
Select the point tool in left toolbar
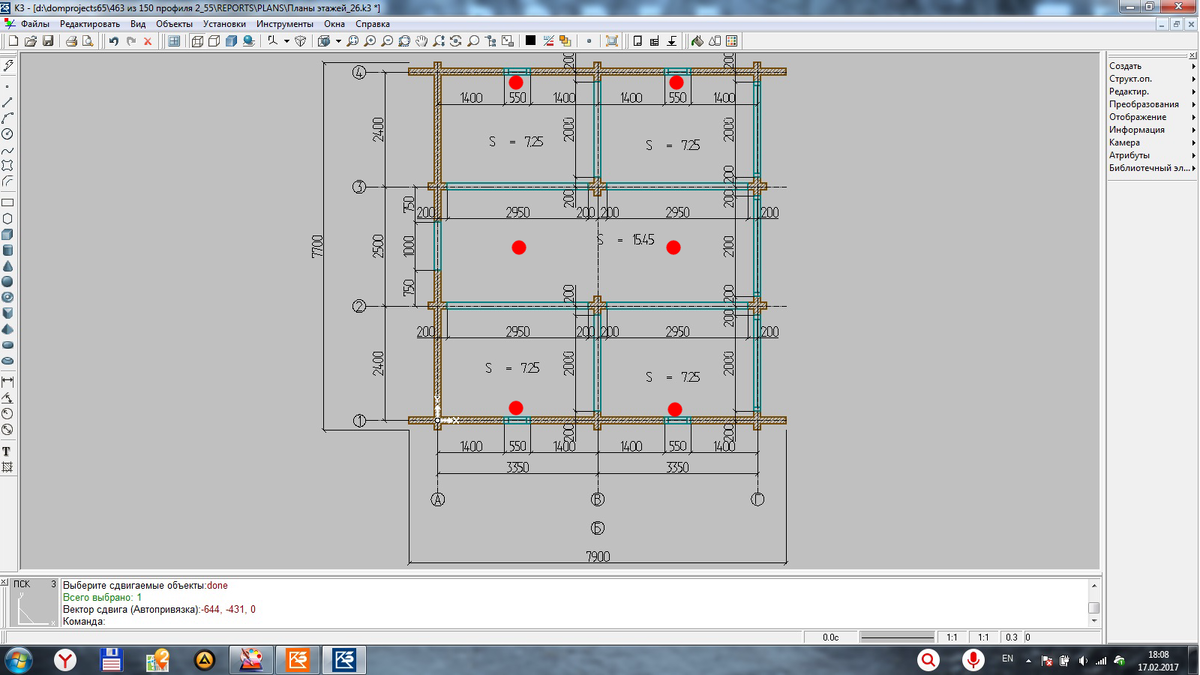pos(8,86)
